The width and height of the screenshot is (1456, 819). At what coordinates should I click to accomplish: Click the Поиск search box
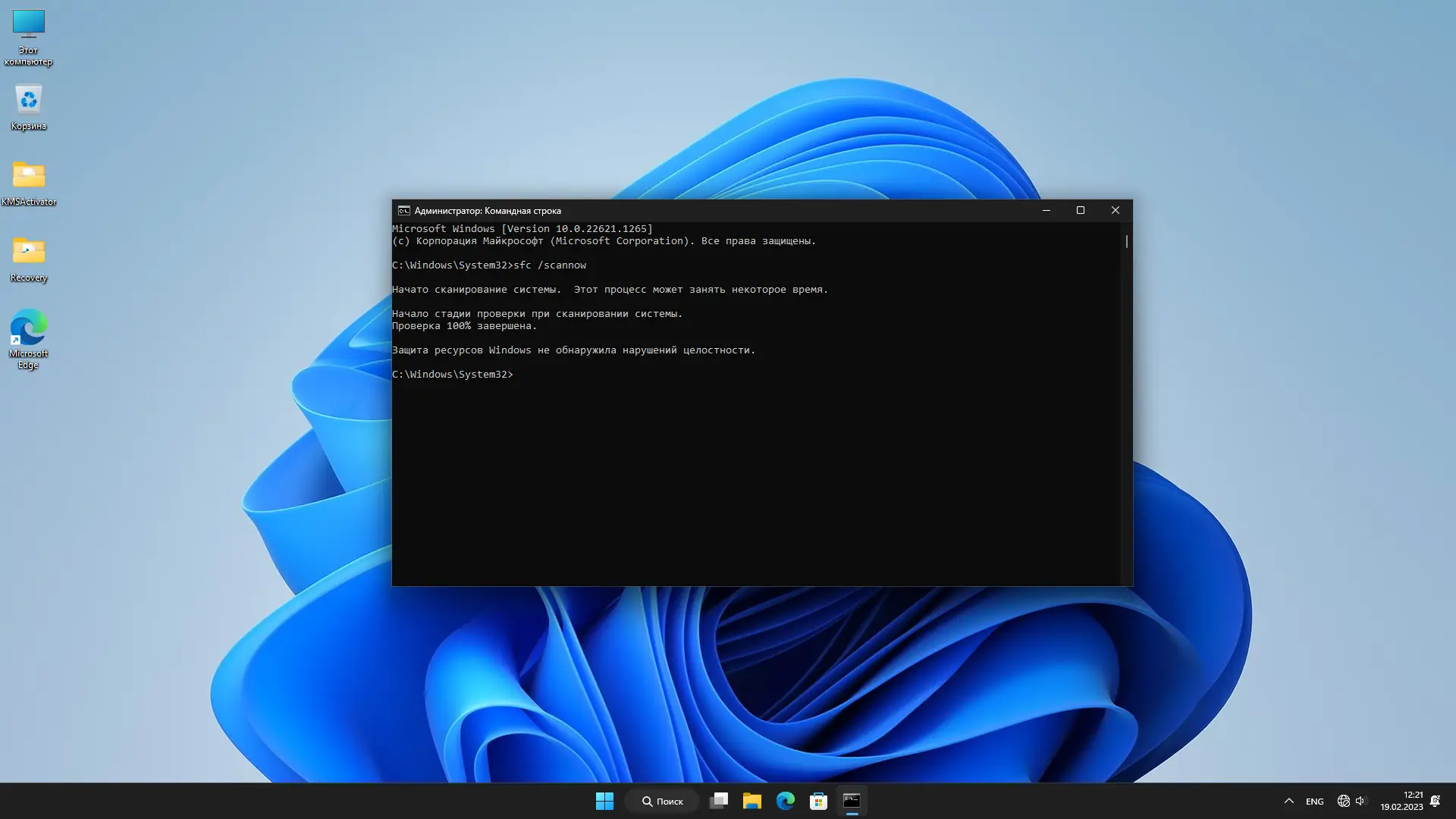(x=662, y=801)
